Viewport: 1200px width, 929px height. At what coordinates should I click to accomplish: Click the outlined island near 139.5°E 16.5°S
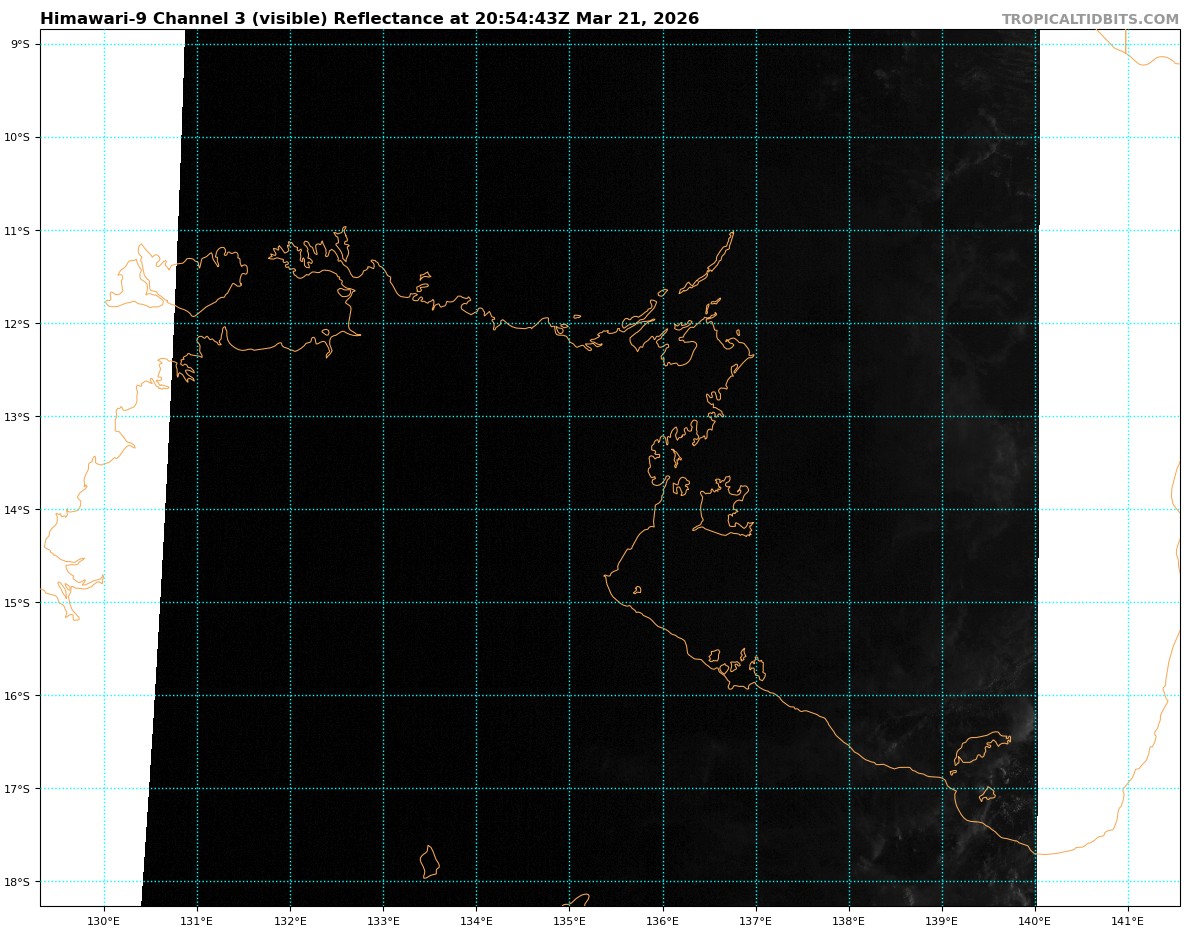click(x=980, y=747)
